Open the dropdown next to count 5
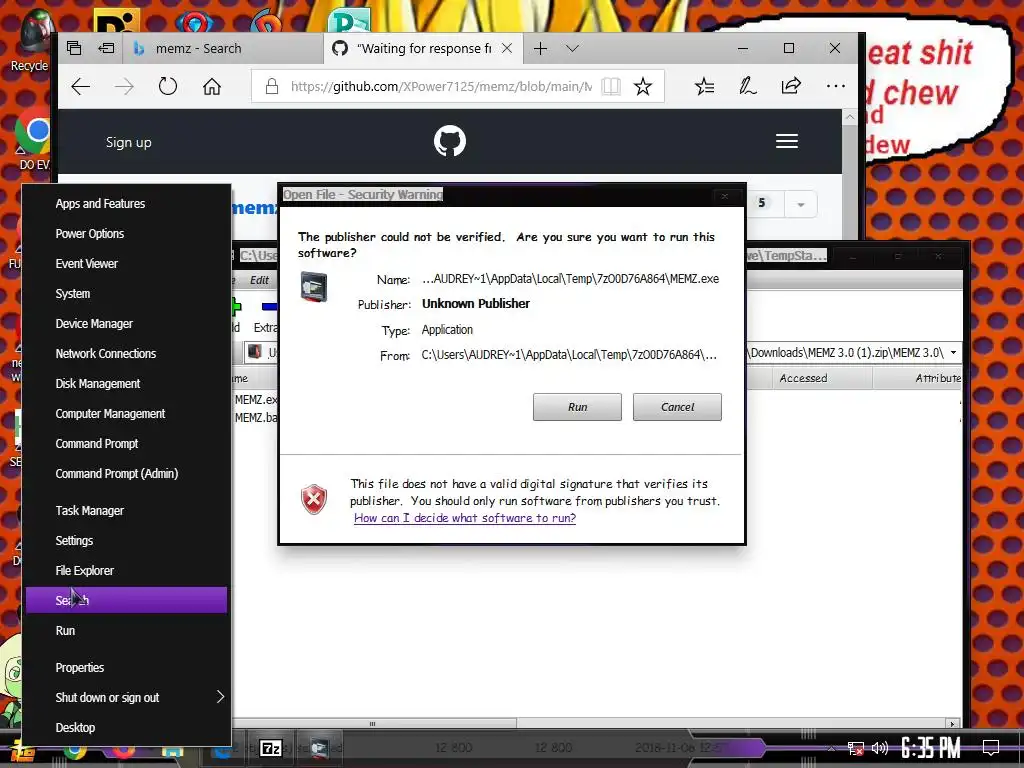Viewport: 1024px width, 768px height. click(x=801, y=204)
